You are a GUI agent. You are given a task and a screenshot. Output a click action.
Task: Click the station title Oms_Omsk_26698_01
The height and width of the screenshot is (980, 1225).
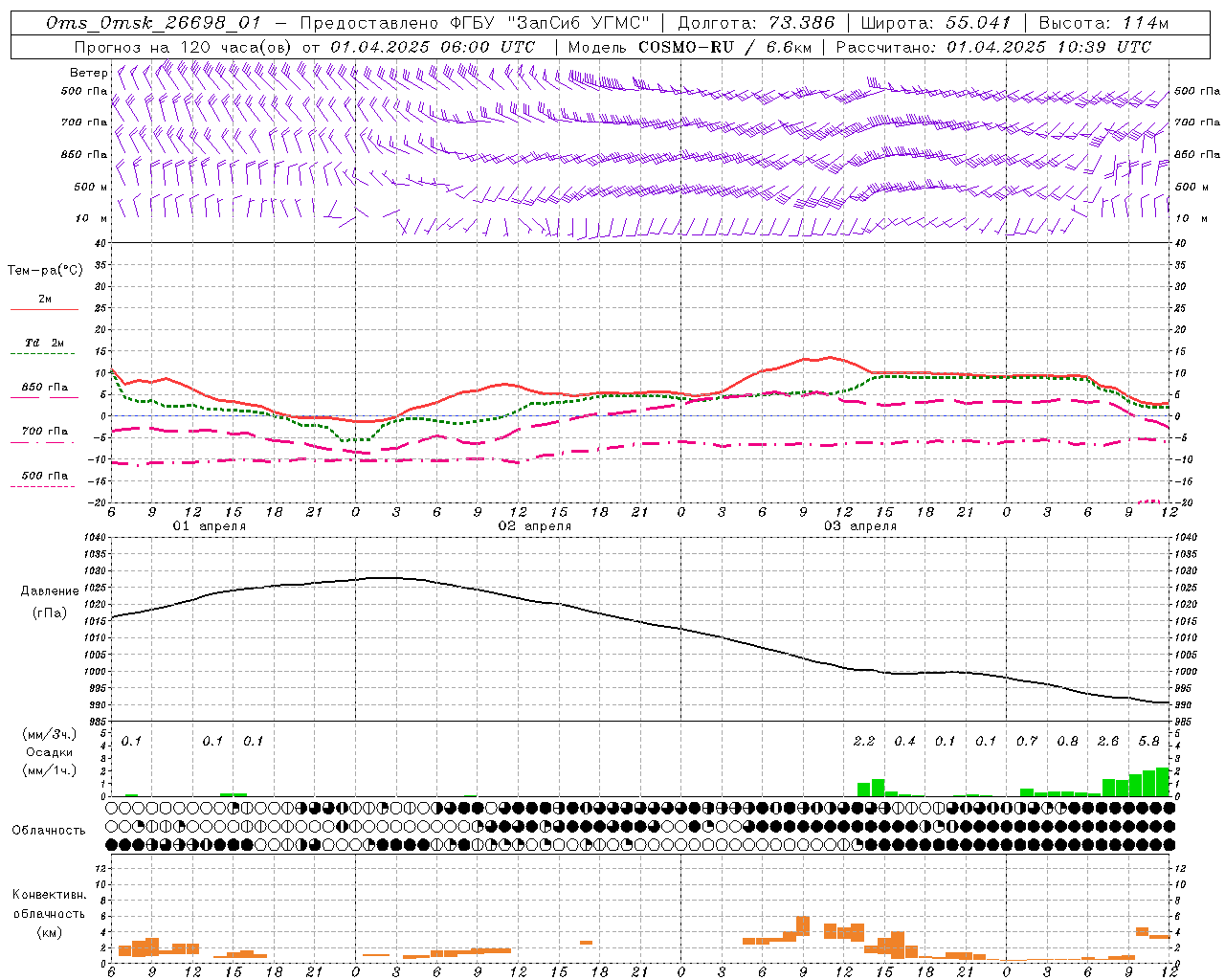pos(152,23)
